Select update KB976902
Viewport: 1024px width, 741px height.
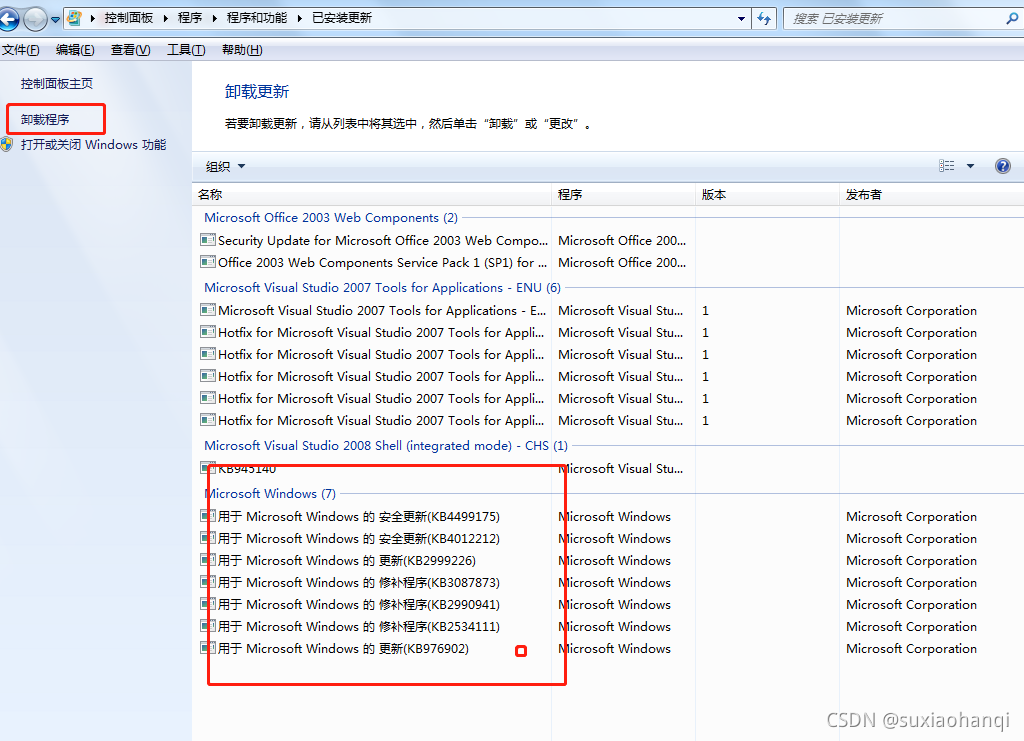tap(343, 648)
